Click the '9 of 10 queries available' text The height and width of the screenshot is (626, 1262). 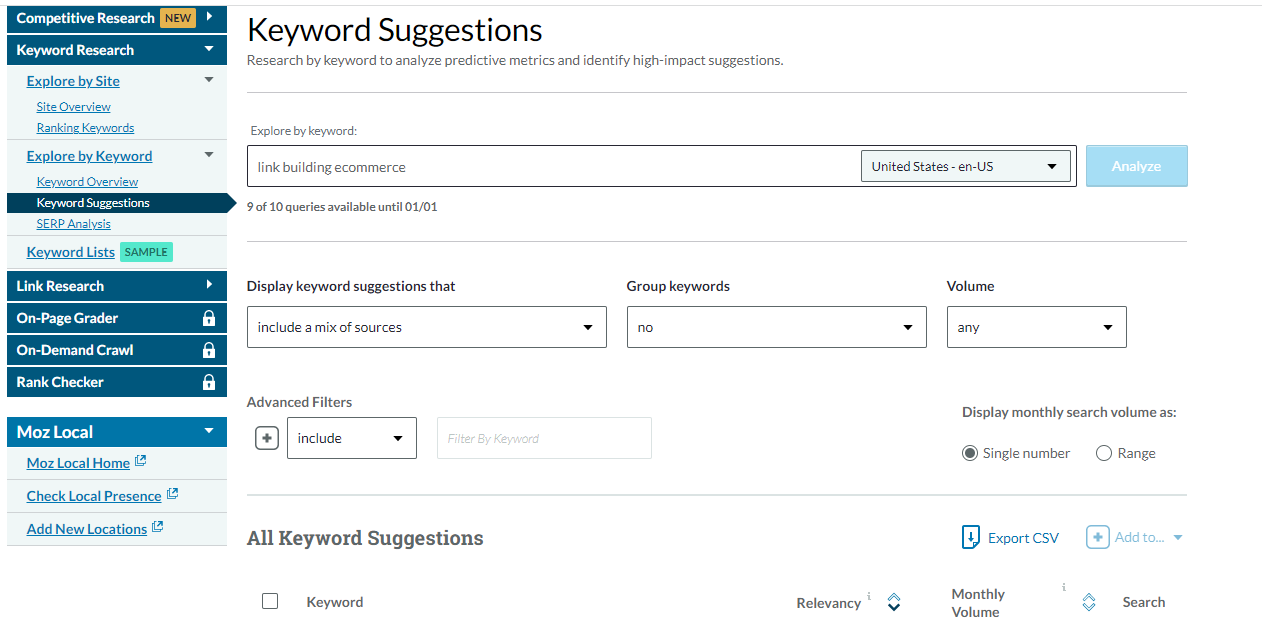tap(342, 207)
